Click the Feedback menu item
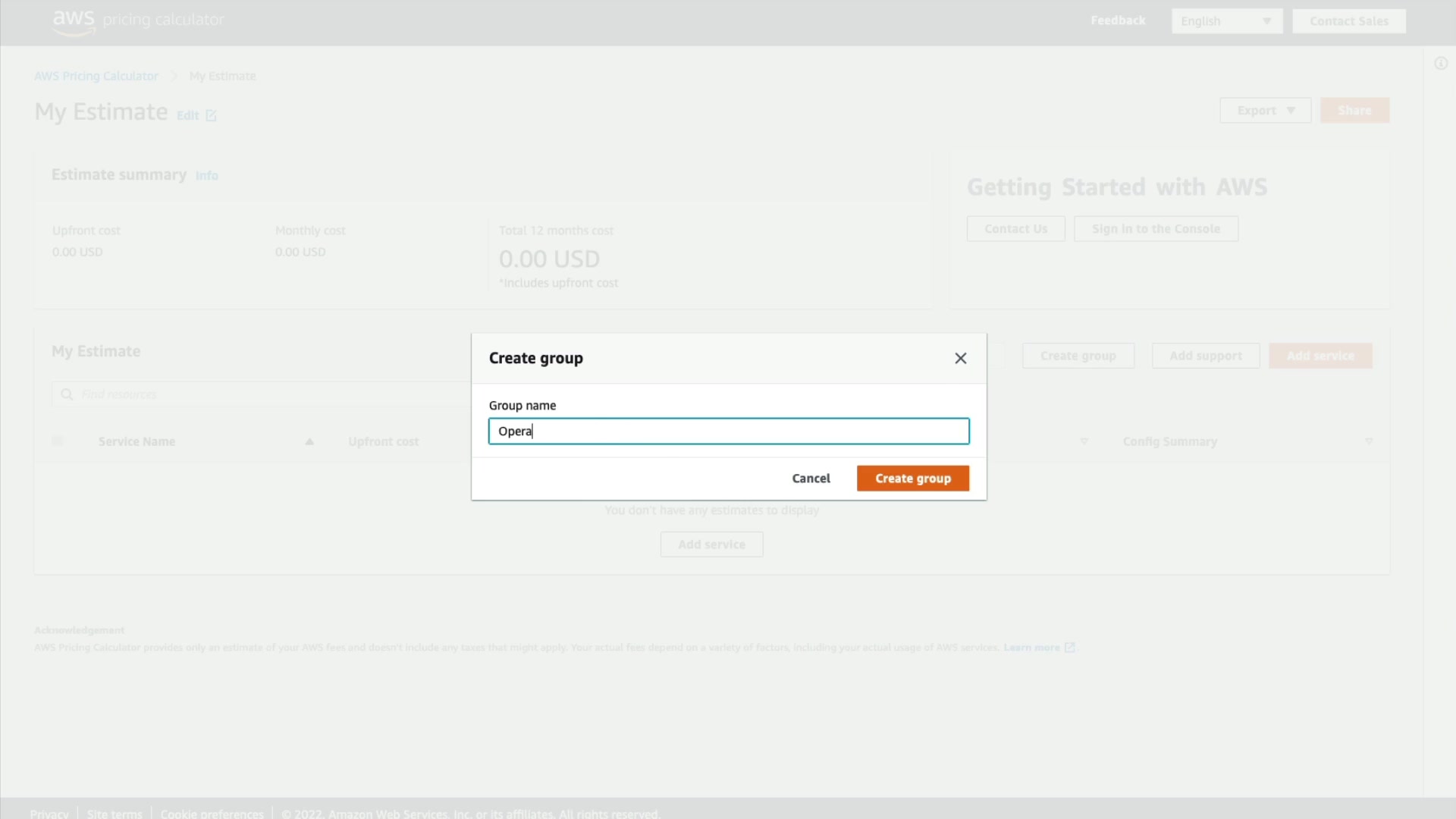The width and height of the screenshot is (1456, 819). click(x=1118, y=20)
